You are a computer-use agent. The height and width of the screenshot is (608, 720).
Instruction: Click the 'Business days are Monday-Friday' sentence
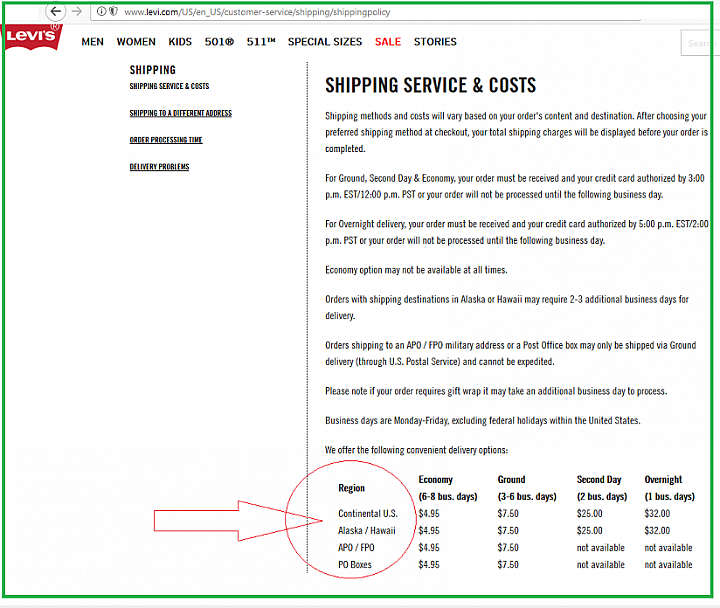click(483, 421)
